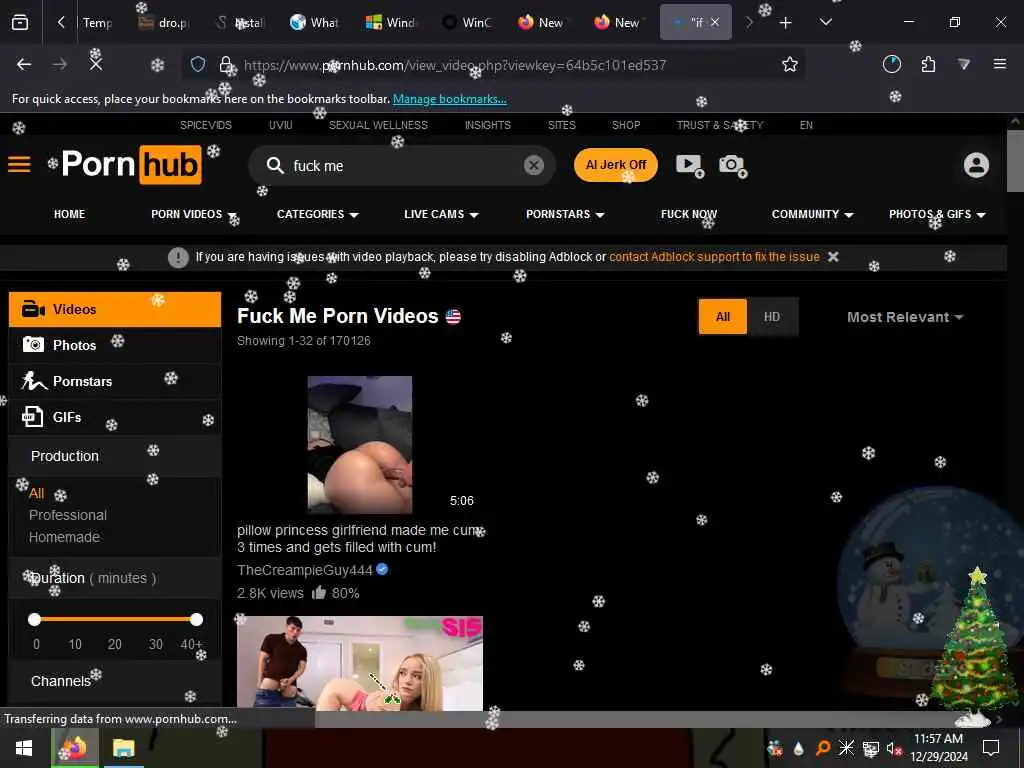
Task: Open the Most Relevant sort dropdown
Action: (904, 317)
